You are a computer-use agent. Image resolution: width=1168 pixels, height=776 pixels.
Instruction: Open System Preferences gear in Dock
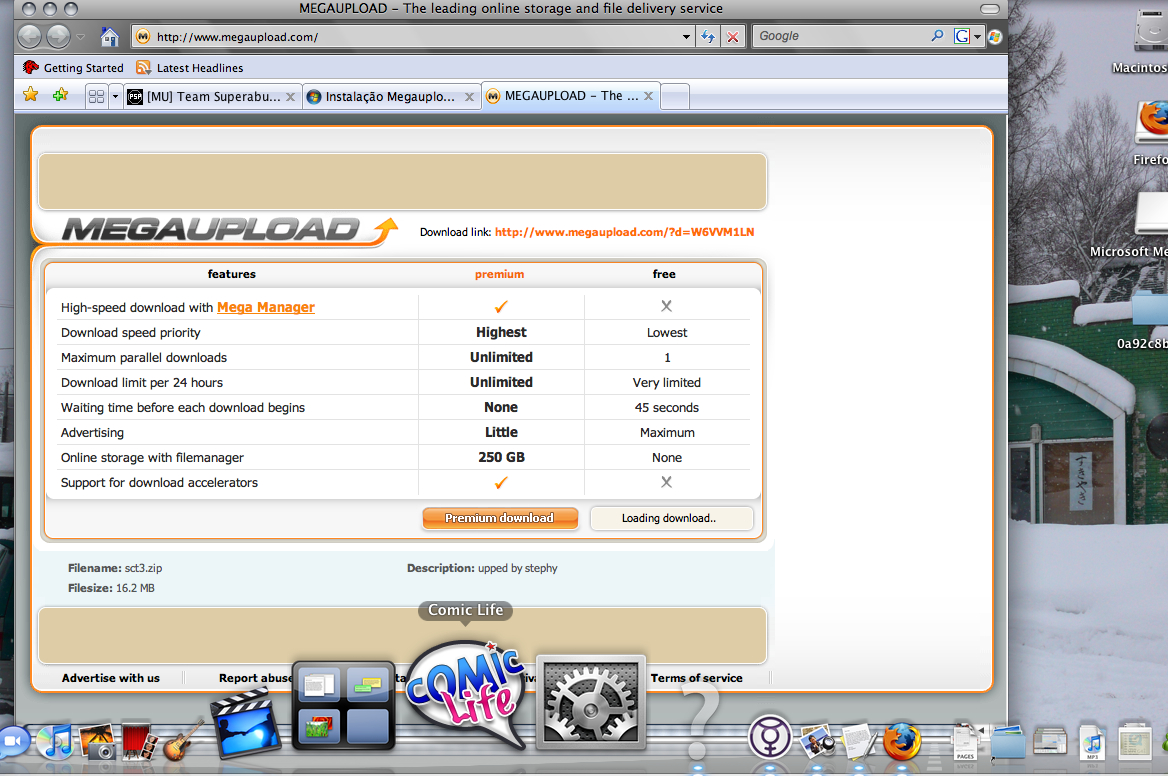(x=591, y=703)
